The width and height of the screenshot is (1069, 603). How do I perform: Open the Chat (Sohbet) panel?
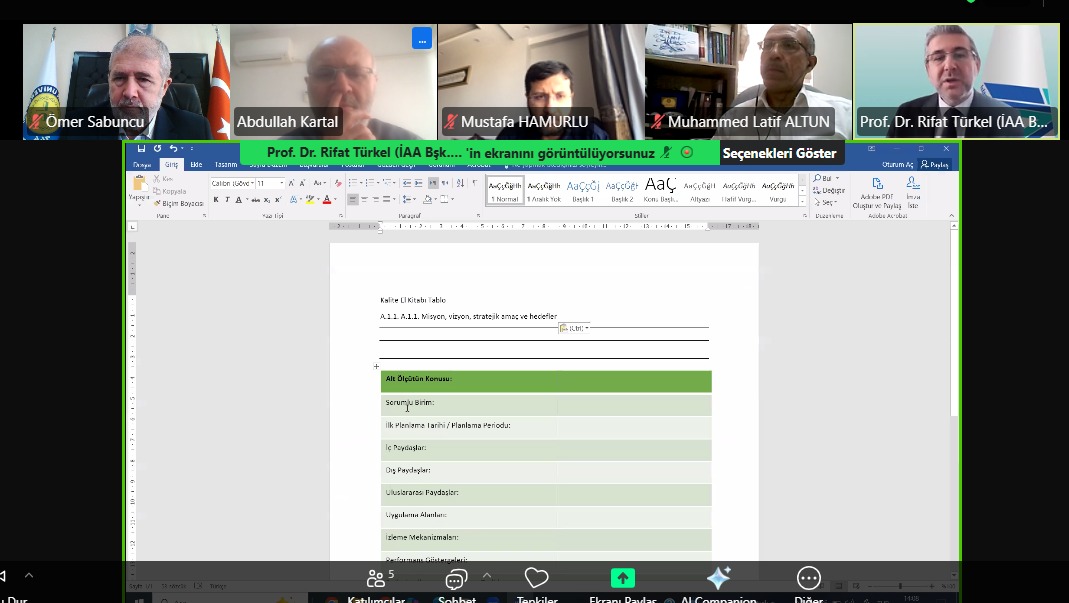(456, 580)
